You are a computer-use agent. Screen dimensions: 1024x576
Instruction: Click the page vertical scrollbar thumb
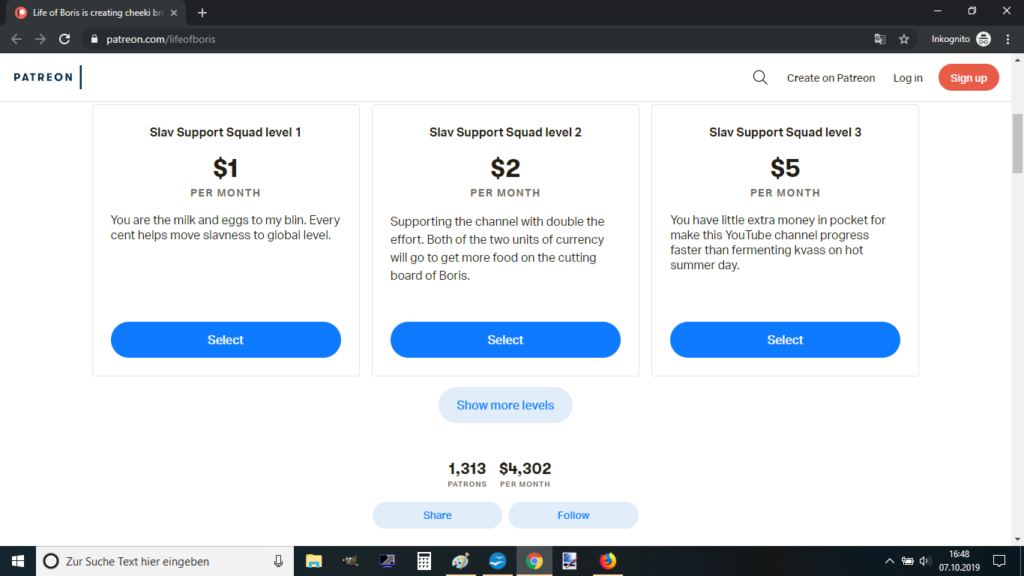(1017, 144)
